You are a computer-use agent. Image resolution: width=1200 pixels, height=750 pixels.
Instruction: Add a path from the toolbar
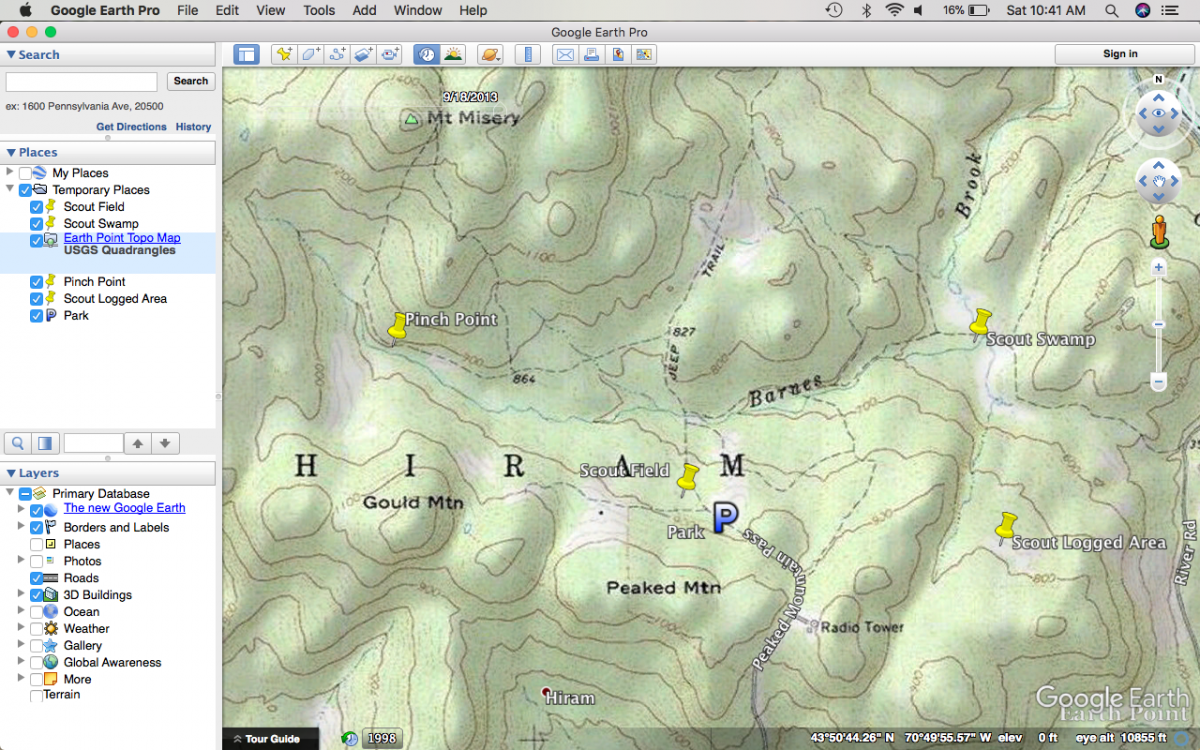pos(337,54)
